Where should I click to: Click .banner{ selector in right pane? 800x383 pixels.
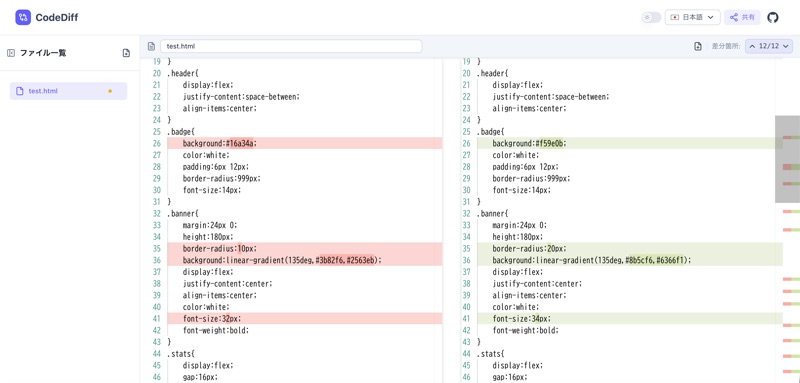coord(493,213)
